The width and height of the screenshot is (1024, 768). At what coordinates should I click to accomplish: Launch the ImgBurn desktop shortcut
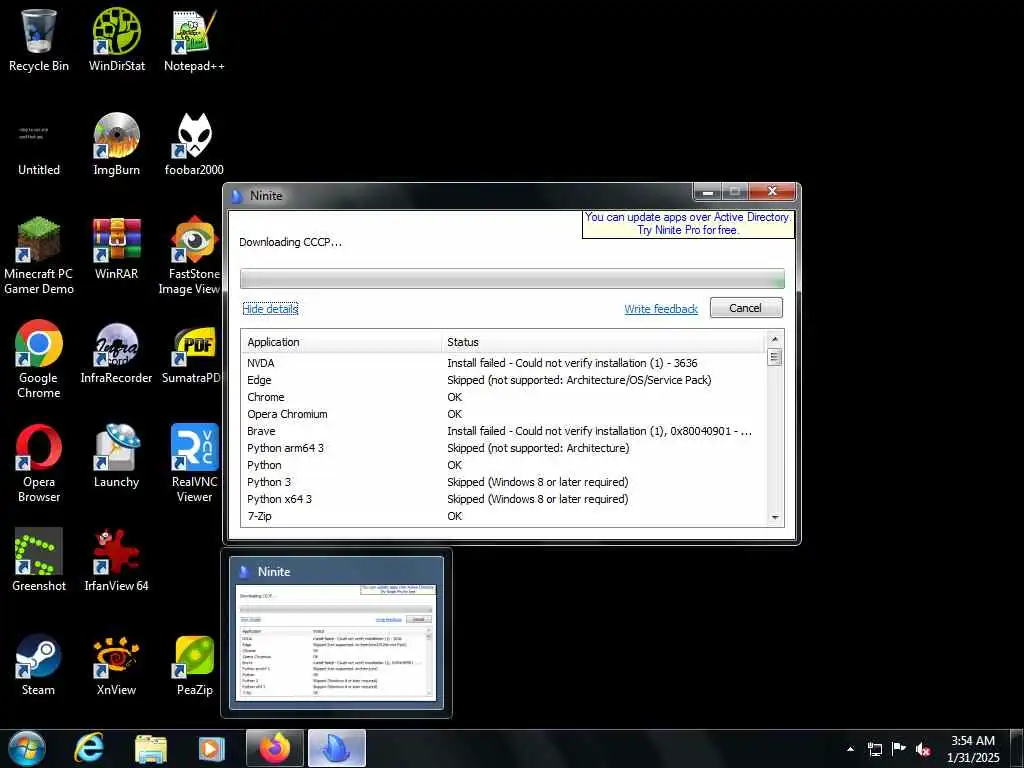117,145
